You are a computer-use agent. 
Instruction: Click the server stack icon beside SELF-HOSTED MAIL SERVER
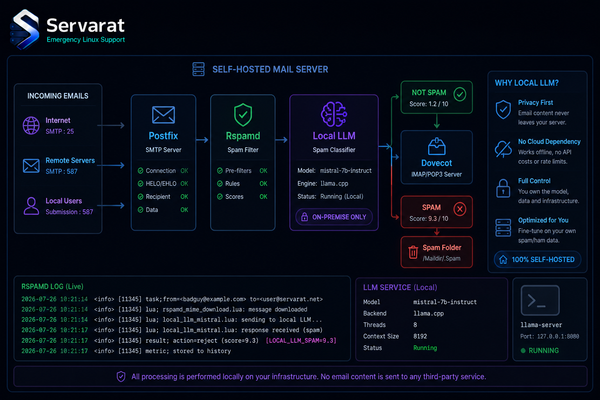pyautogui.click(x=198, y=69)
